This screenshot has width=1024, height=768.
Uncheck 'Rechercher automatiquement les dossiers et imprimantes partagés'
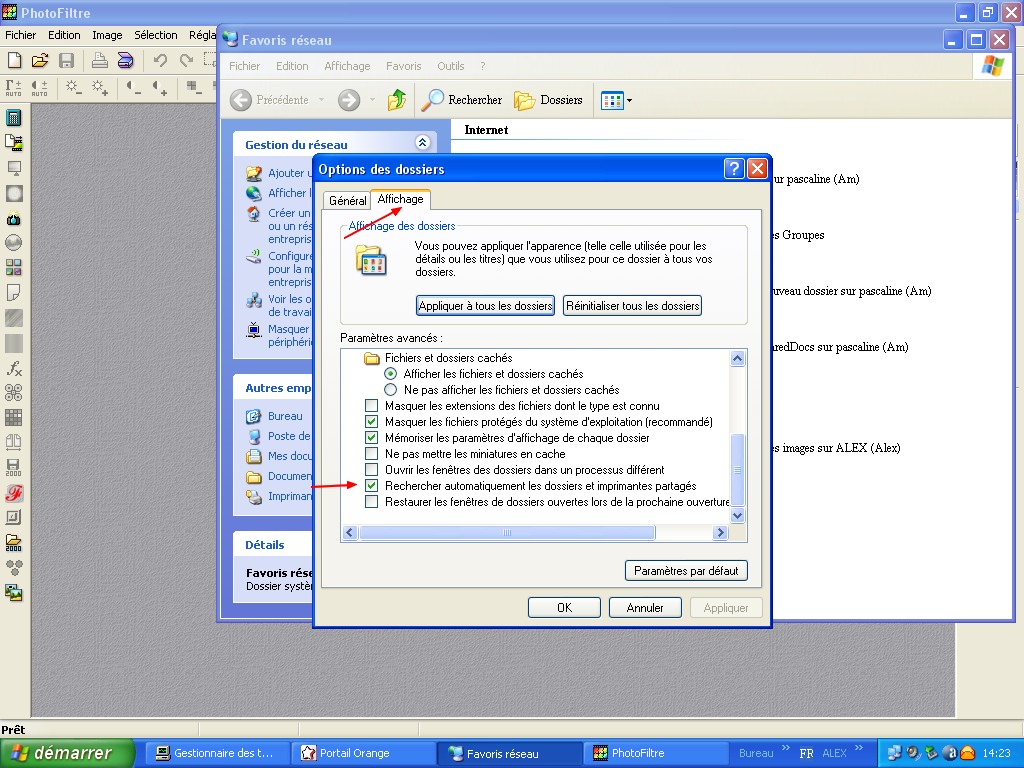click(372, 486)
